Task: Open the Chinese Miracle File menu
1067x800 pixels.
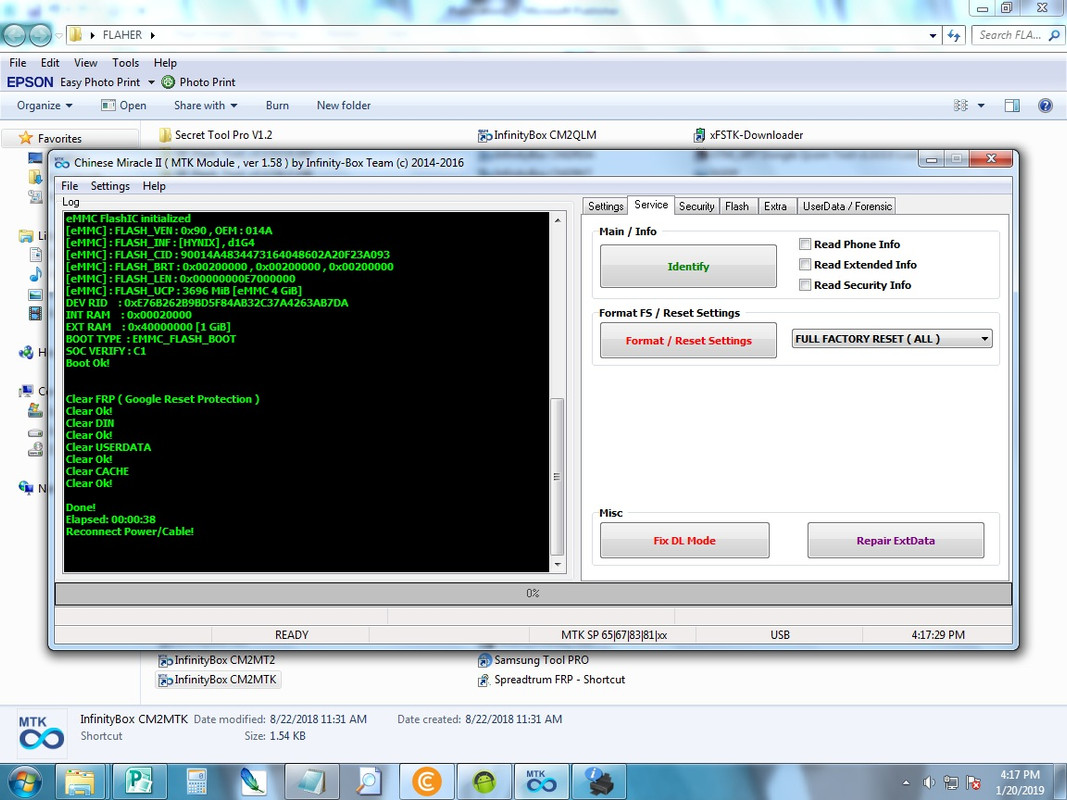Action: pyautogui.click(x=69, y=186)
